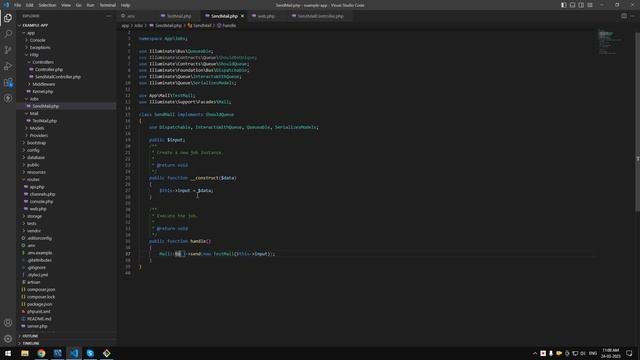Open the Terminal menu
The image size is (640, 360).
108,5
